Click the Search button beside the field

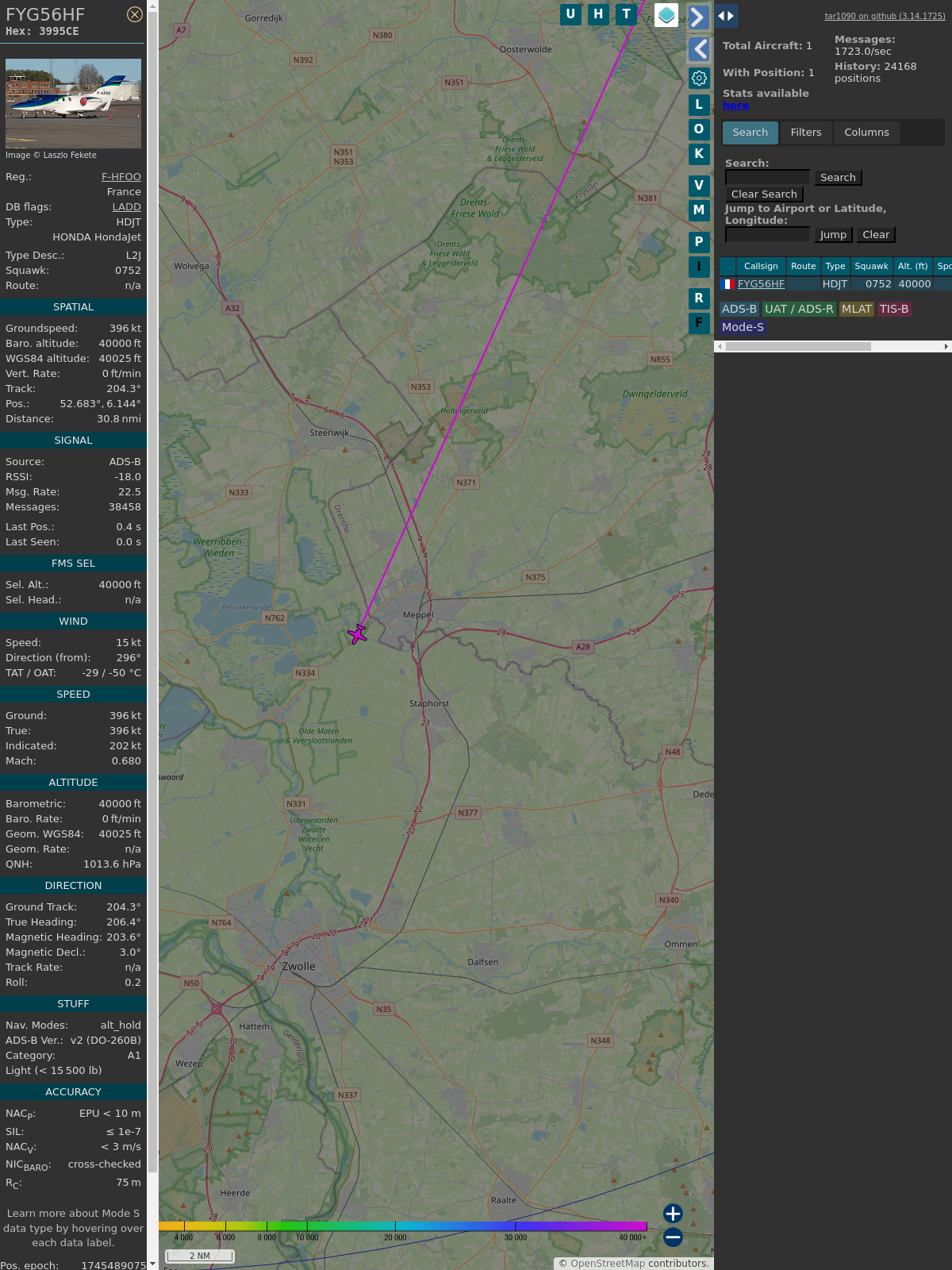point(838,178)
